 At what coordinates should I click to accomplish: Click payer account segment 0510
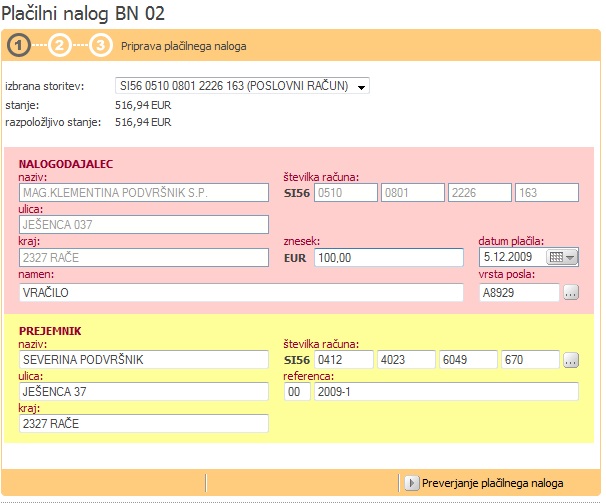coord(346,192)
